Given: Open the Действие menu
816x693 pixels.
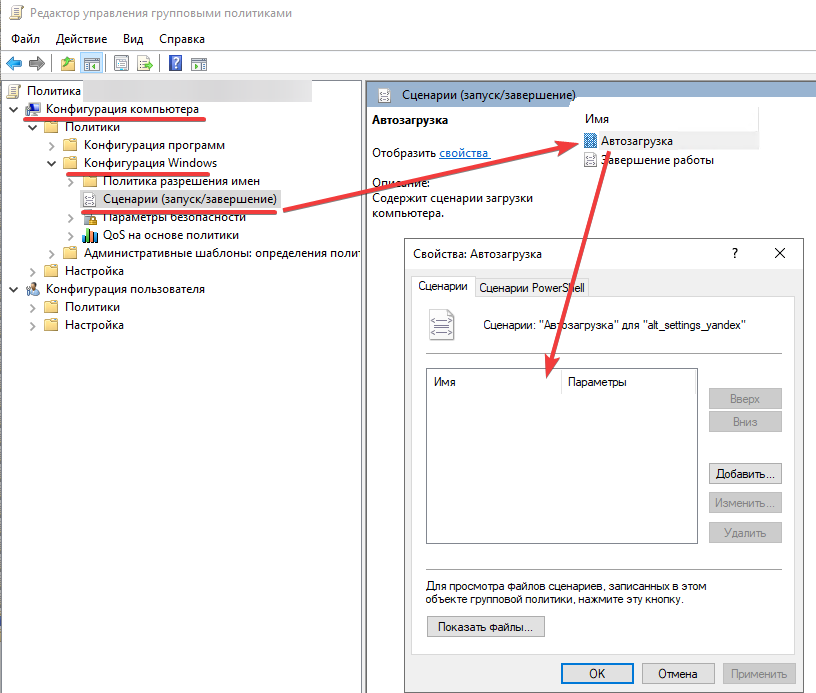Looking at the screenshot, I should point(82,39).
